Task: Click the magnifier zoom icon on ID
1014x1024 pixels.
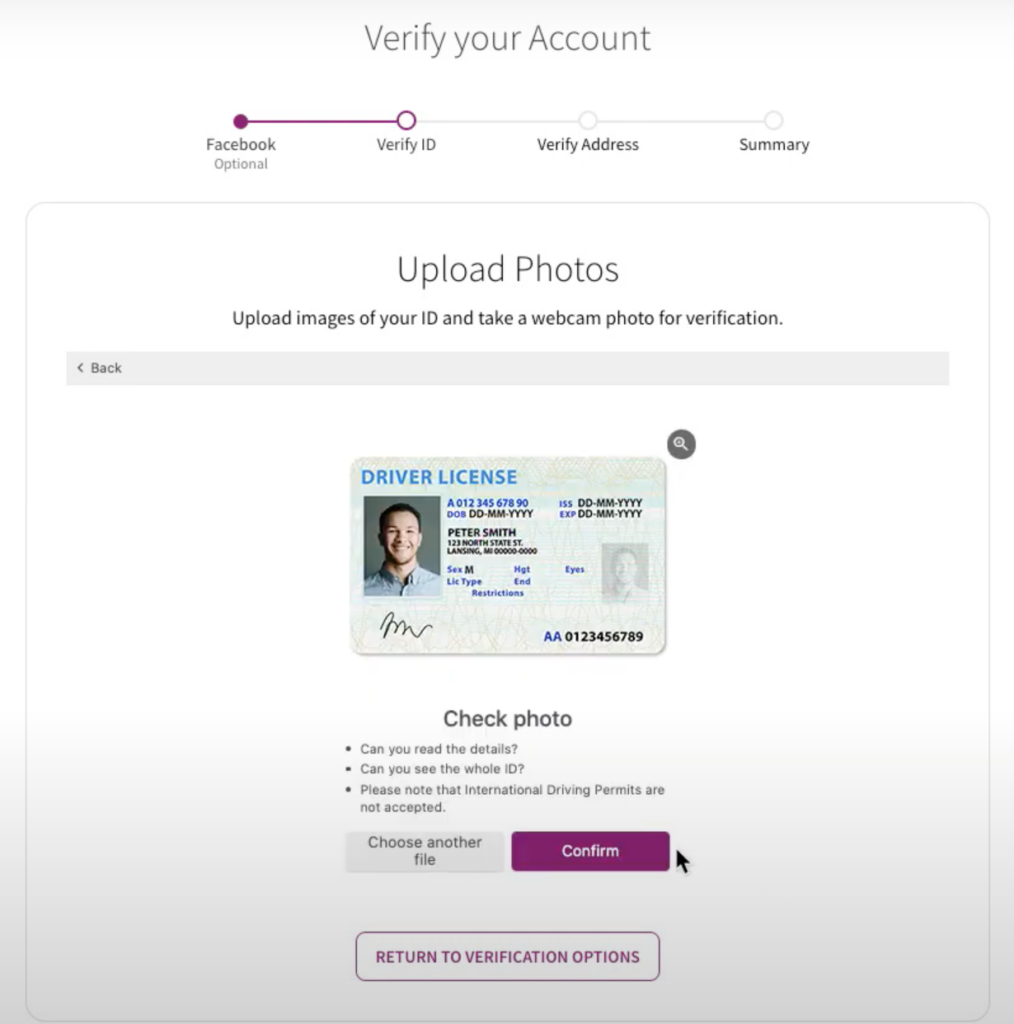Action: tap(681, 444)
